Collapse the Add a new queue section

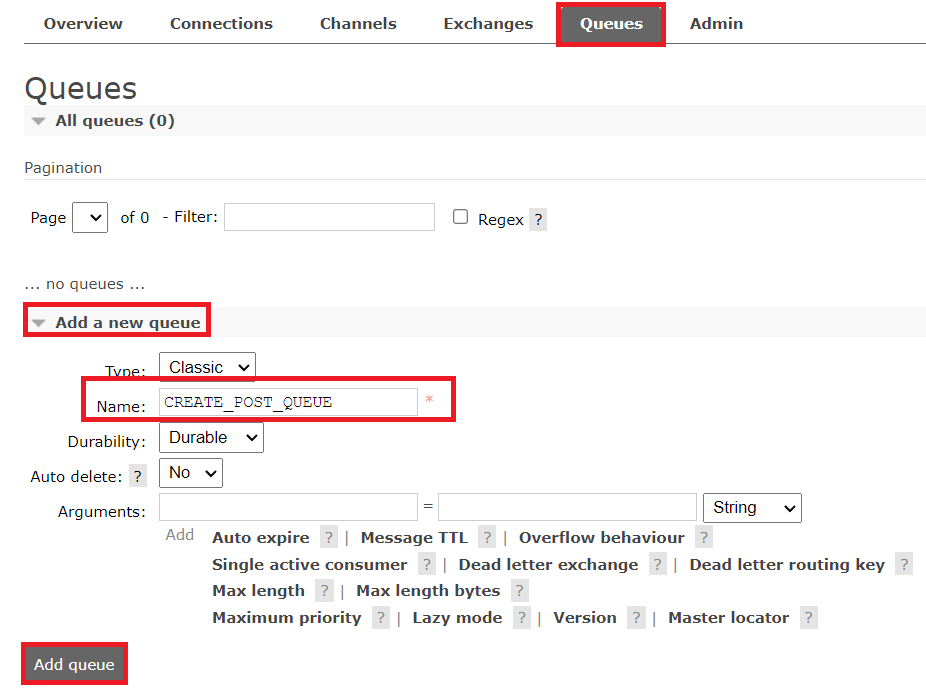[x=116, y=322]
